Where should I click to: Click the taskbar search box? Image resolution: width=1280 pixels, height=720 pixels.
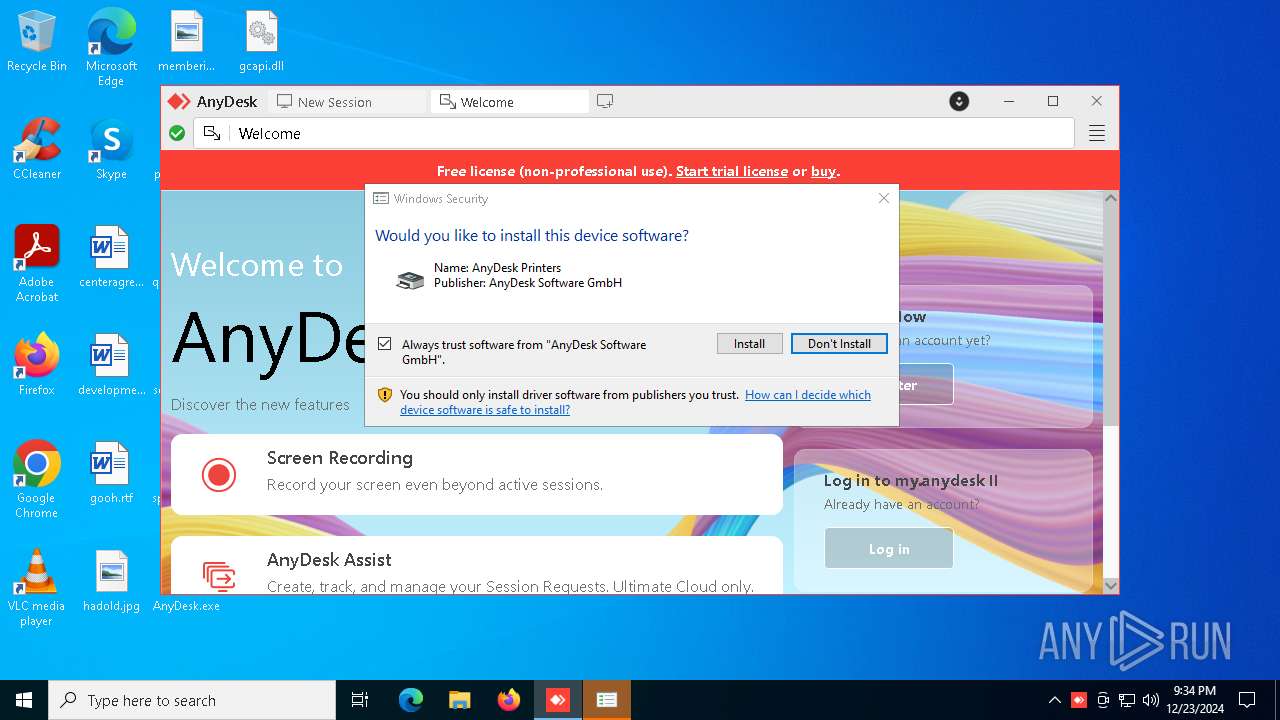tap(192, 700)
